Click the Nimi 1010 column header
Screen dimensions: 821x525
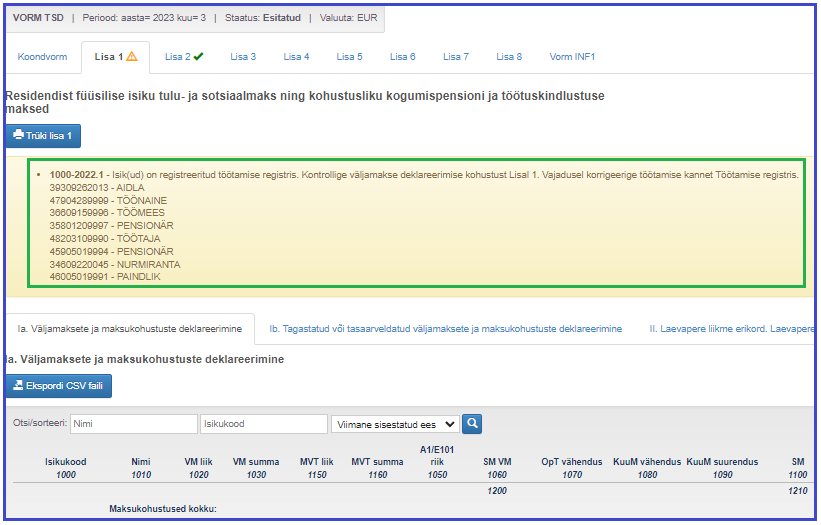(x=141, y=468)
